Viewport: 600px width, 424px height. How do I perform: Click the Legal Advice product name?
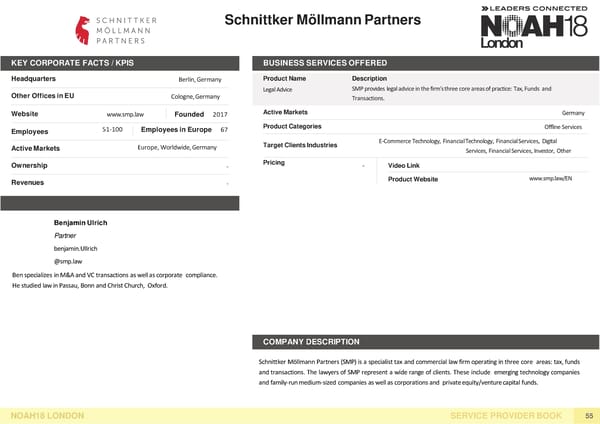click(x=277, y=90)
